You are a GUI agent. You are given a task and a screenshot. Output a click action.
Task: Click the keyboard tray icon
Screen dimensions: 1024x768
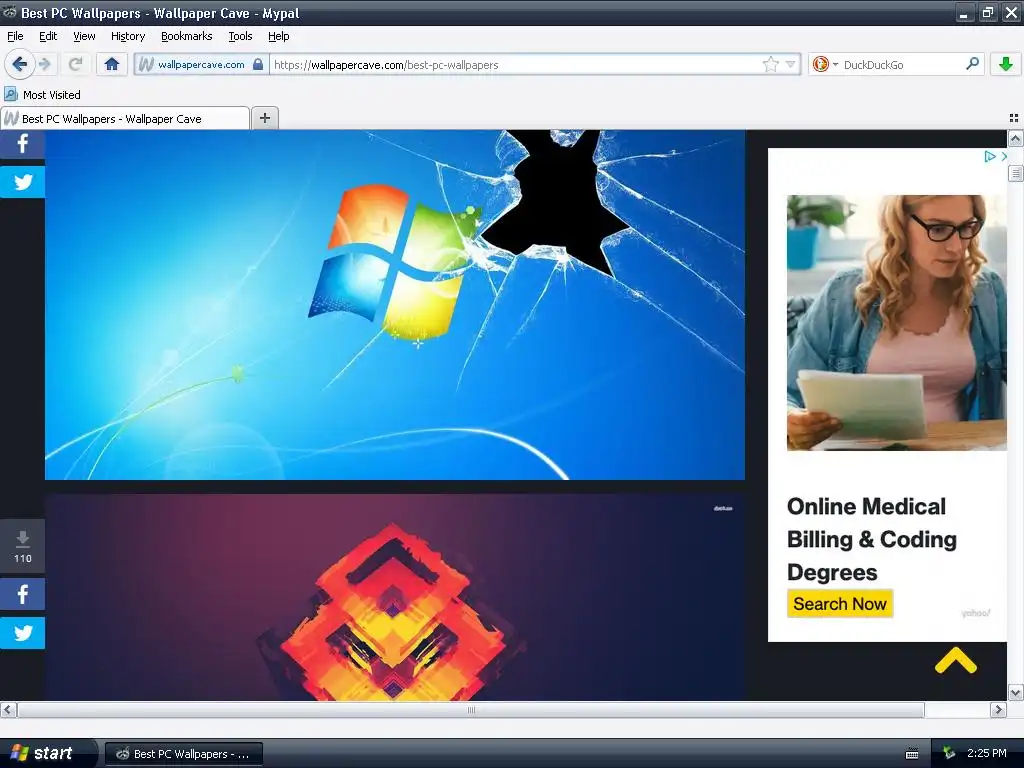point(912,754)
